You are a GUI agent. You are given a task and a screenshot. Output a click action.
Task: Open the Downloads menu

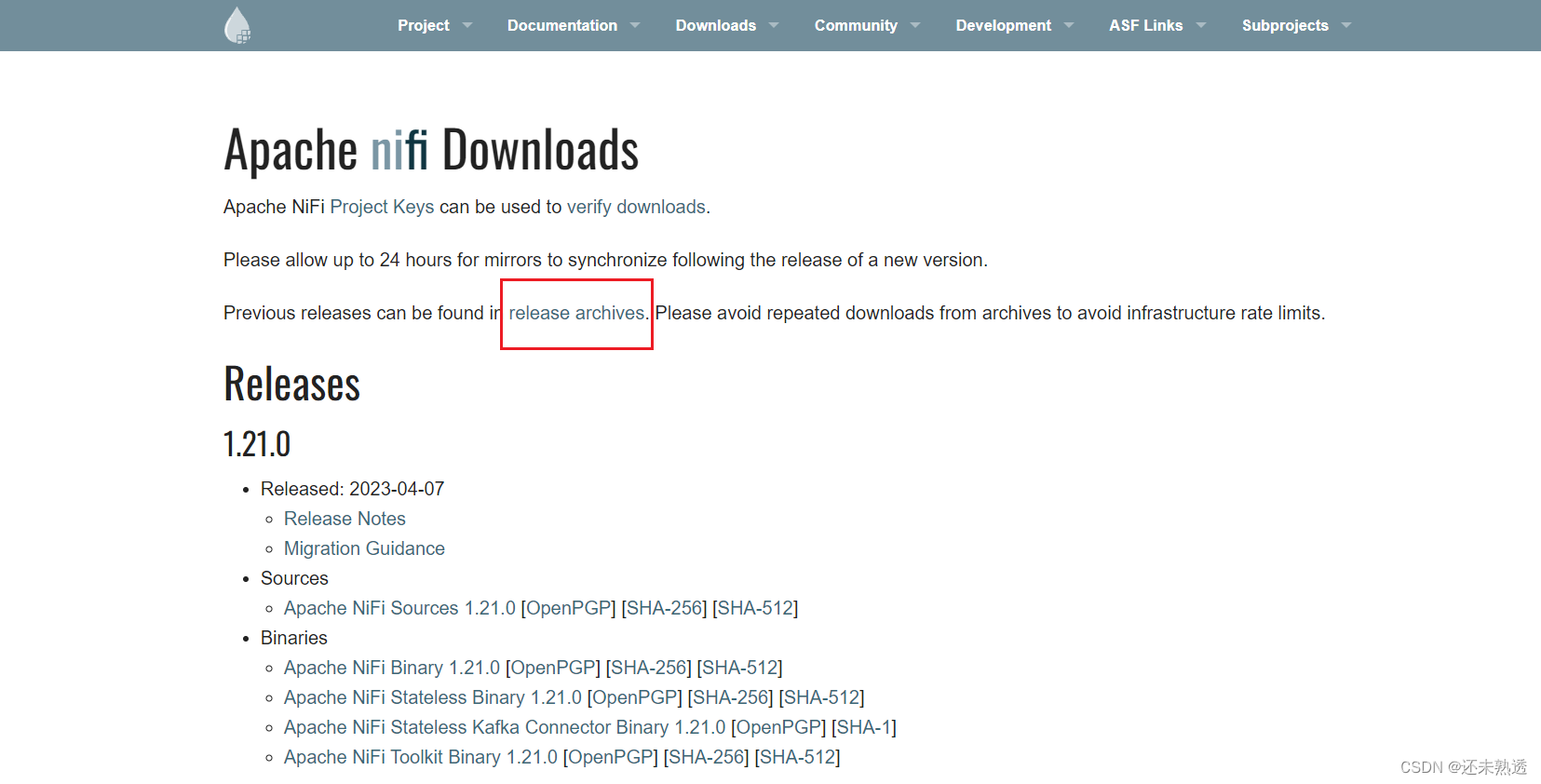[716, 25]
